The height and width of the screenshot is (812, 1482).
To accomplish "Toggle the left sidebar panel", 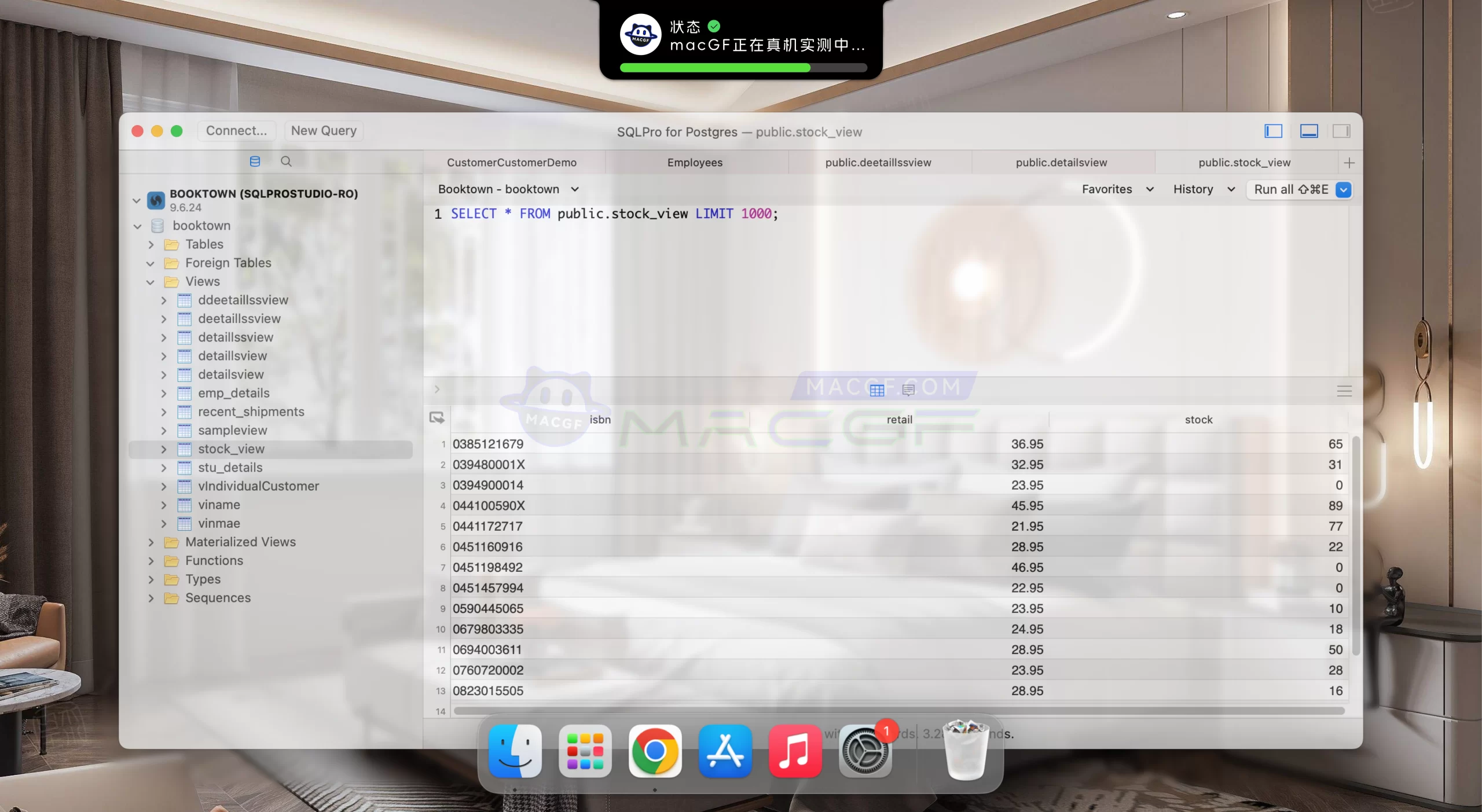I will (1274, 131).
